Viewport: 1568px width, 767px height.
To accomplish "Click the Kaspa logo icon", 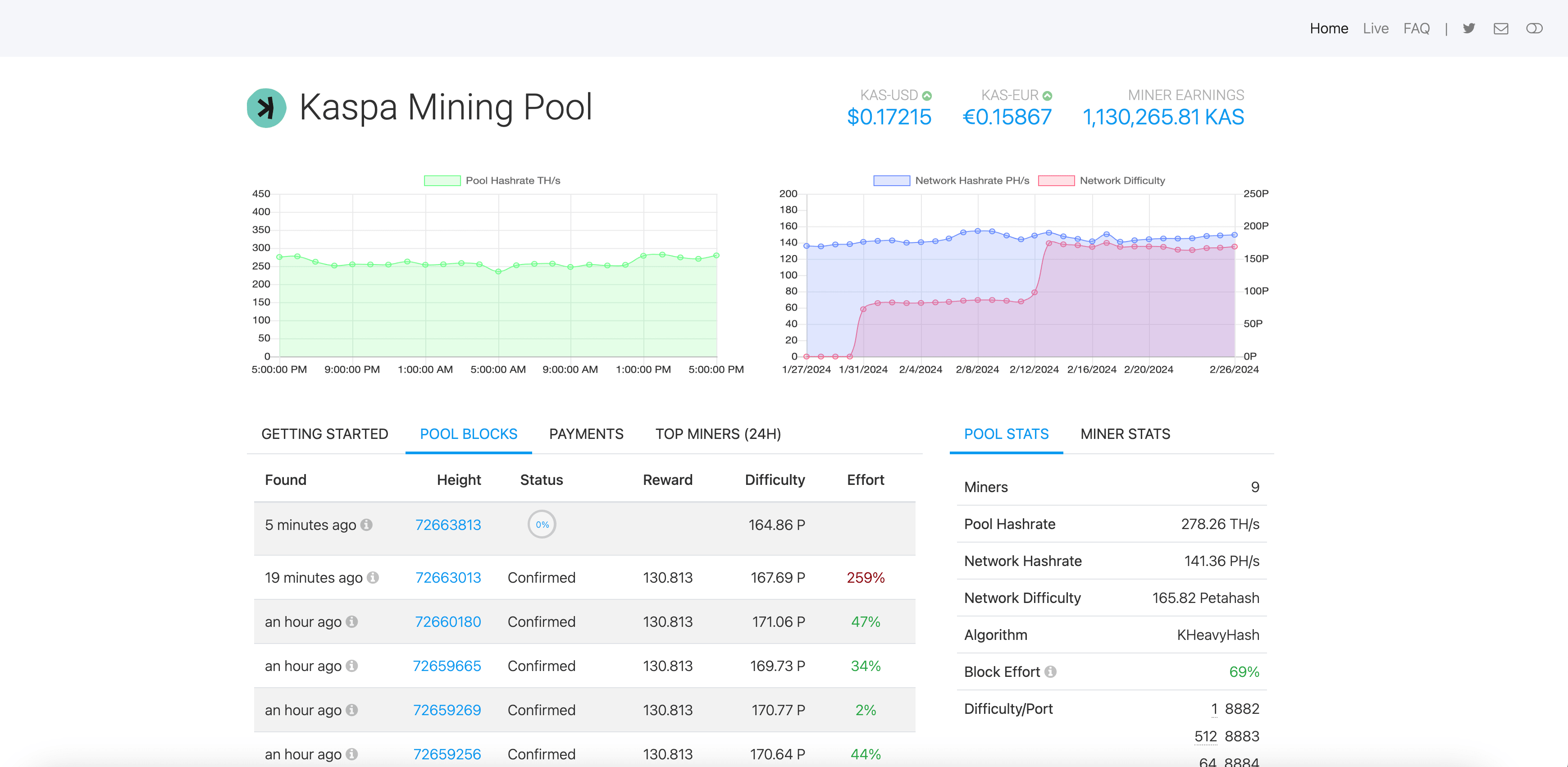I will coord(267,108).
